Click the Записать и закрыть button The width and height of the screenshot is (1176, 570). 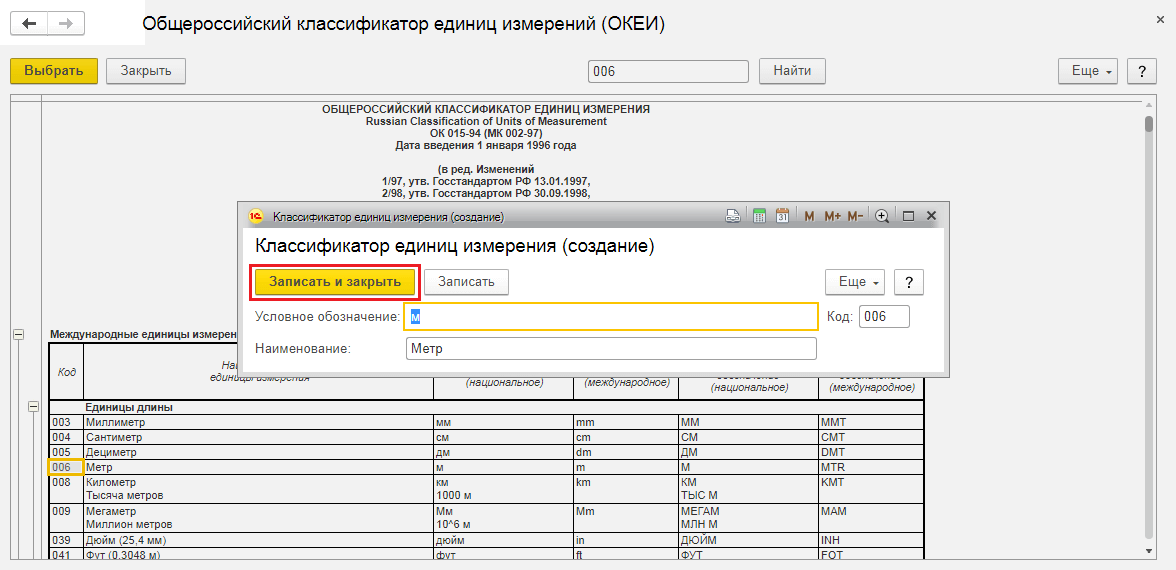[334, 282]
